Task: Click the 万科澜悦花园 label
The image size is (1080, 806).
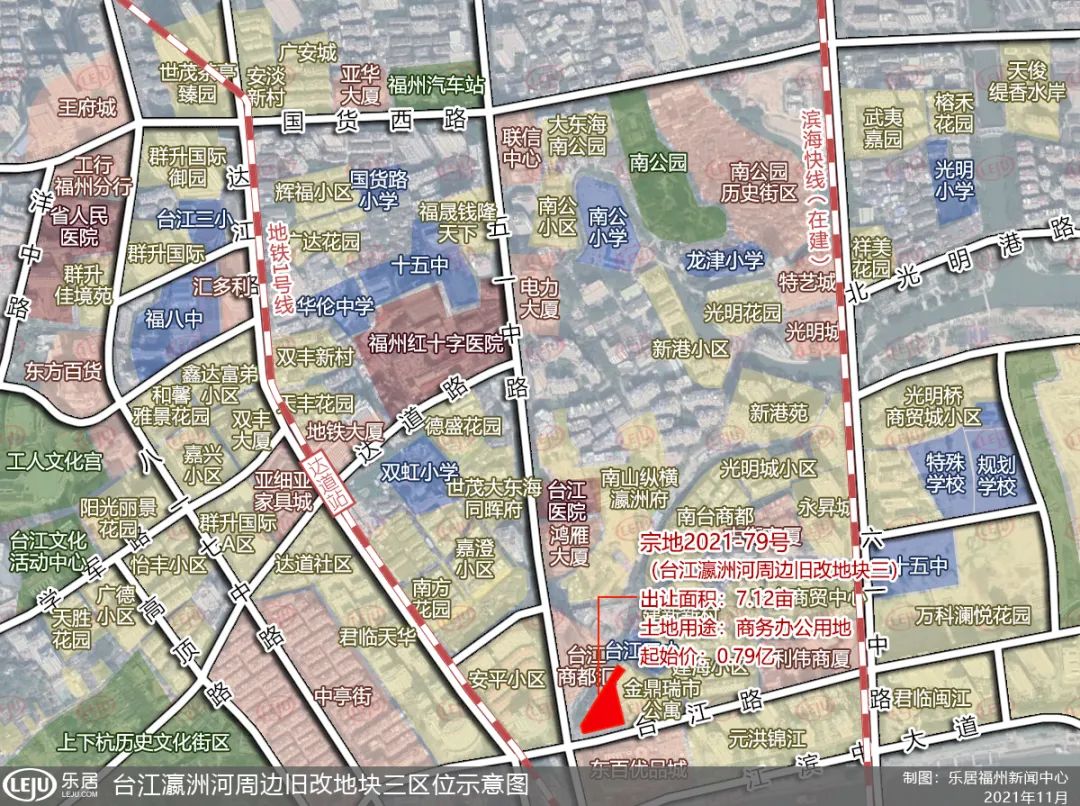Action: tap(973, 614)
